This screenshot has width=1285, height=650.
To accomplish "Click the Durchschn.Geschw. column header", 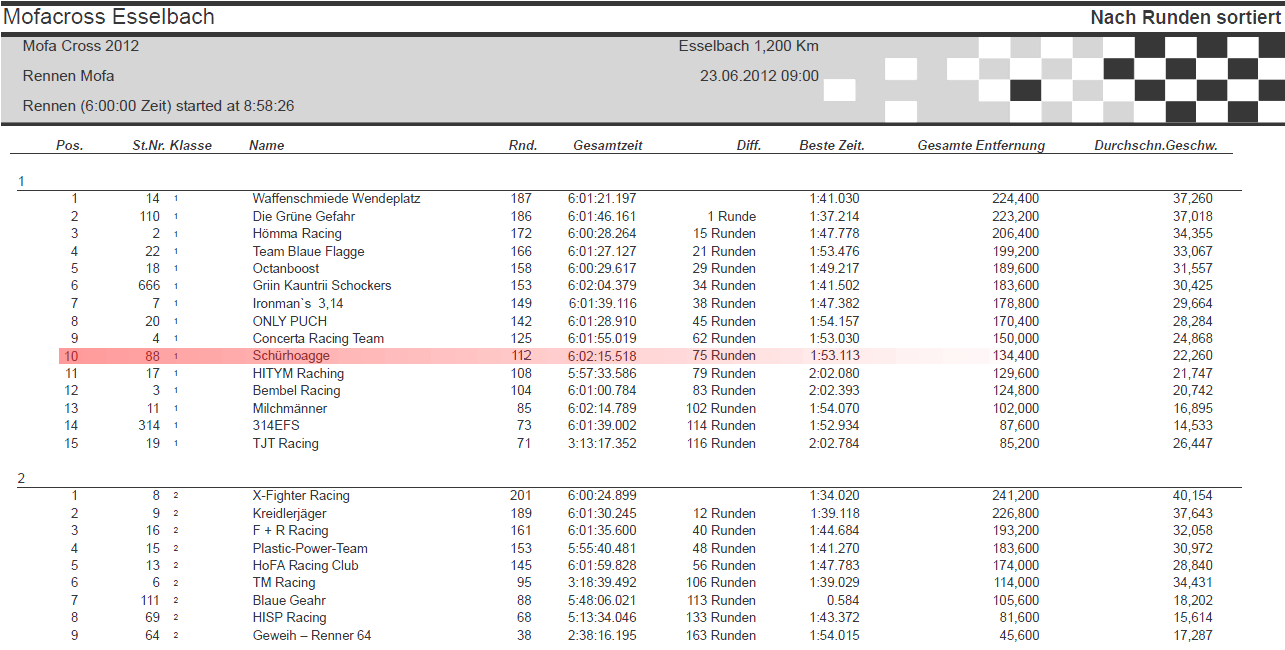I will coord(1154,145).
